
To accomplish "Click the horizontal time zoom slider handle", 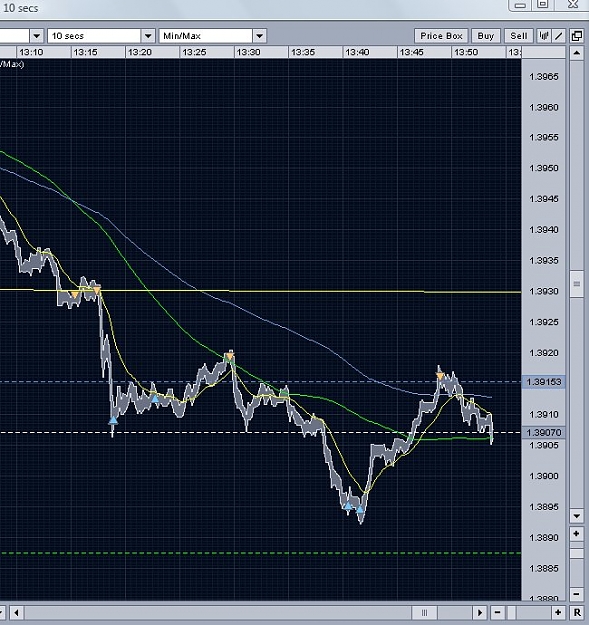I will [x=511, y=612].
